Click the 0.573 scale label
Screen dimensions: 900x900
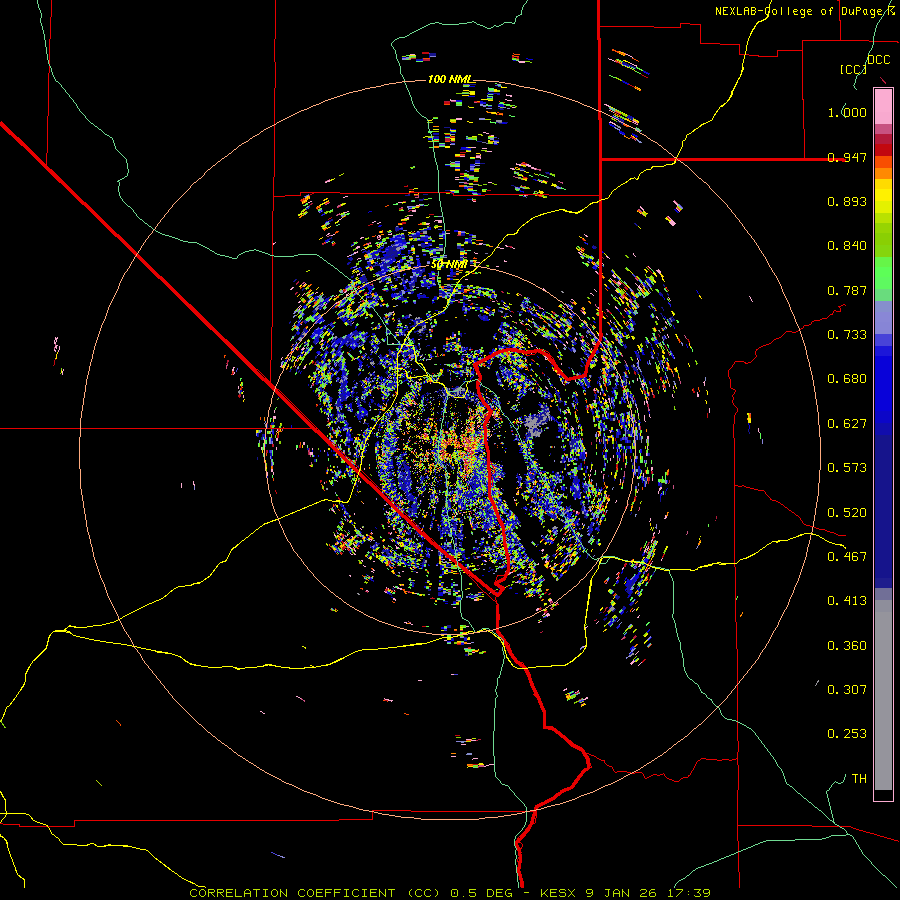tap(847, 468)
